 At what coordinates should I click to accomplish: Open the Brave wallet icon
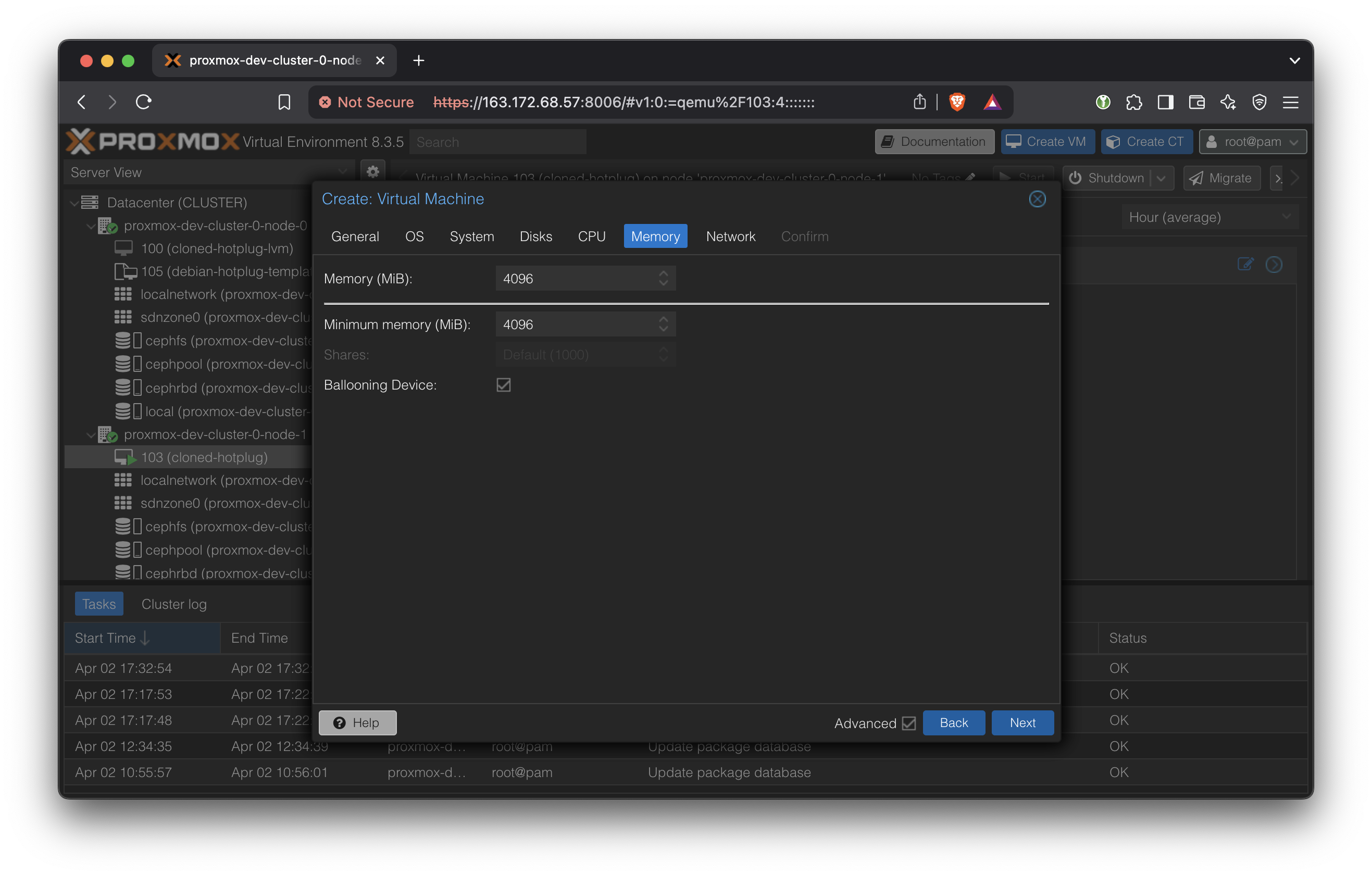(x=1196, y=102)
